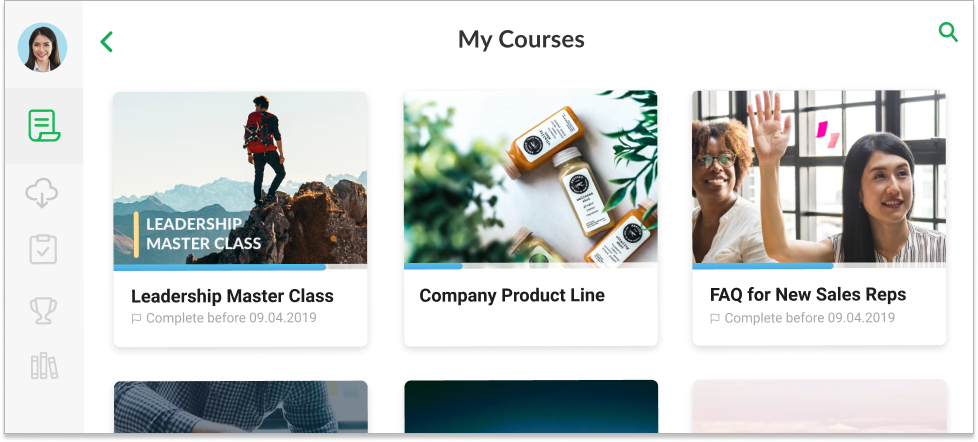Click the FAQ for New Sales Reps progress bar

tap(819, 266)
